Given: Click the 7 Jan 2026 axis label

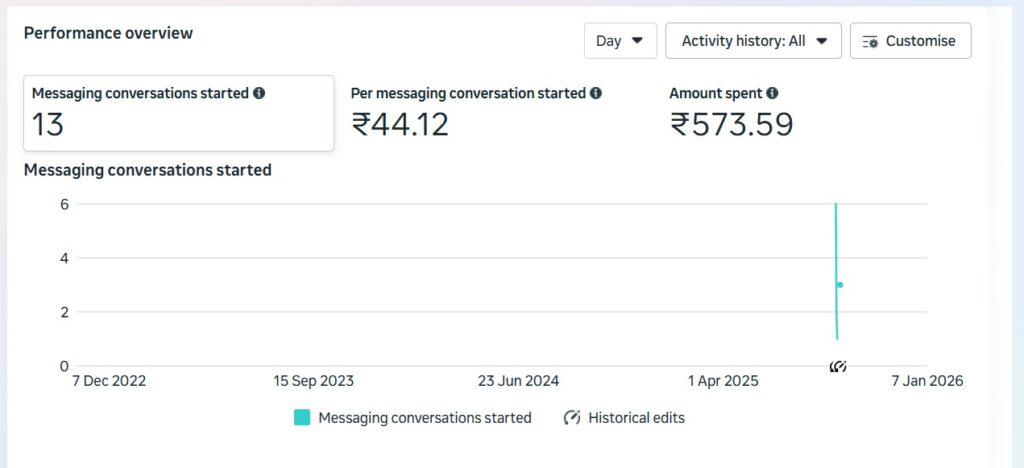Looking at the screenshot, I should [925, 381].
